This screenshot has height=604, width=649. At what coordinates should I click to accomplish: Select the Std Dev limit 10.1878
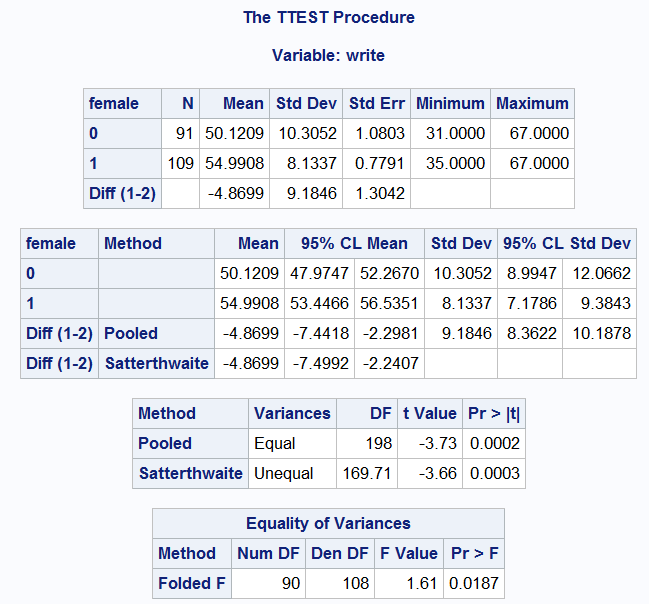(x=601, y=333)
